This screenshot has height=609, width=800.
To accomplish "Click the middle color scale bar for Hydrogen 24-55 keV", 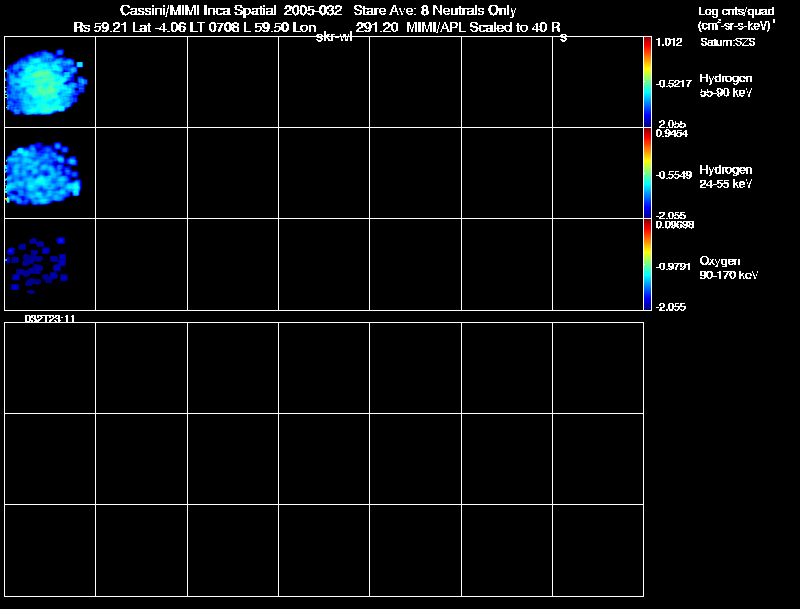I will [647, 173].
